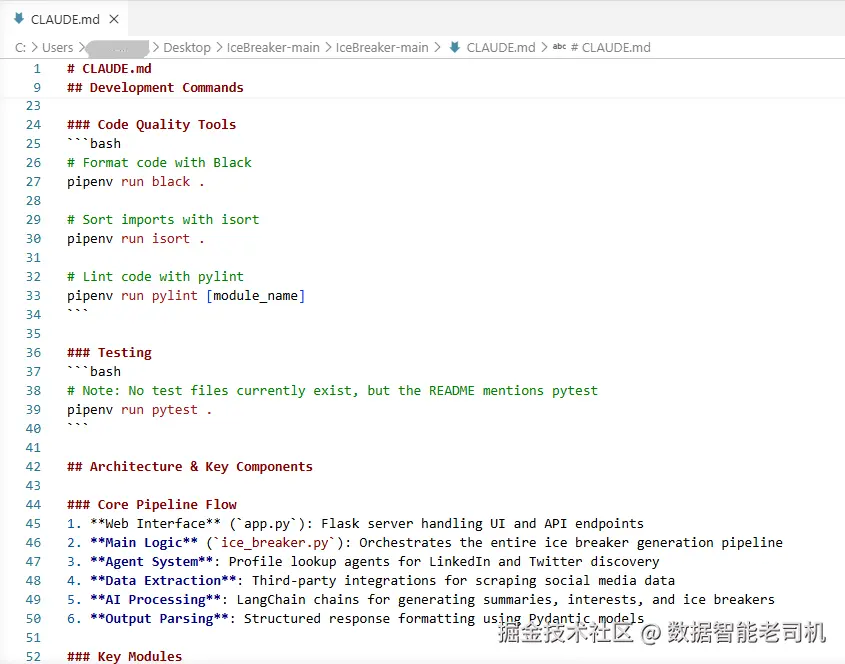Click the heading '### Testing'
Viewport: 845px width, 664px height.
click(109, 352)
